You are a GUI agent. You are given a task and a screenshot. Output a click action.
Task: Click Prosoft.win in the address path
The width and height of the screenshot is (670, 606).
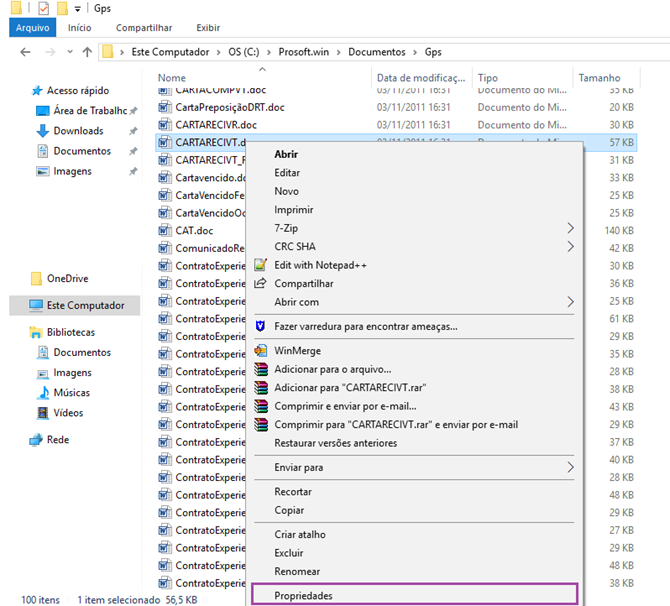(304, 52)
